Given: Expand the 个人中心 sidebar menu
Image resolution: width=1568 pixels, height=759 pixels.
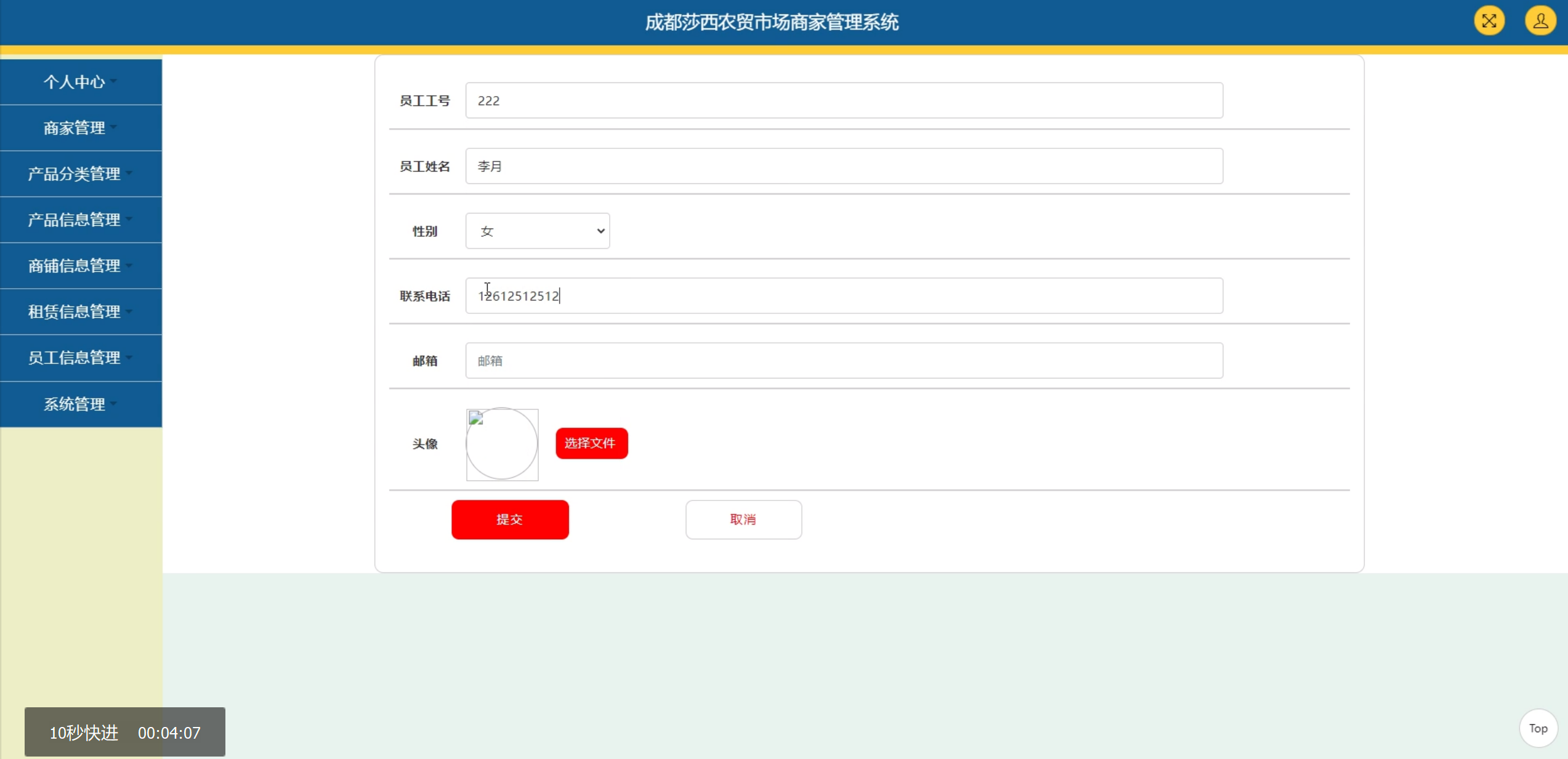Looking at the screenshot, I should coord(81,82).
